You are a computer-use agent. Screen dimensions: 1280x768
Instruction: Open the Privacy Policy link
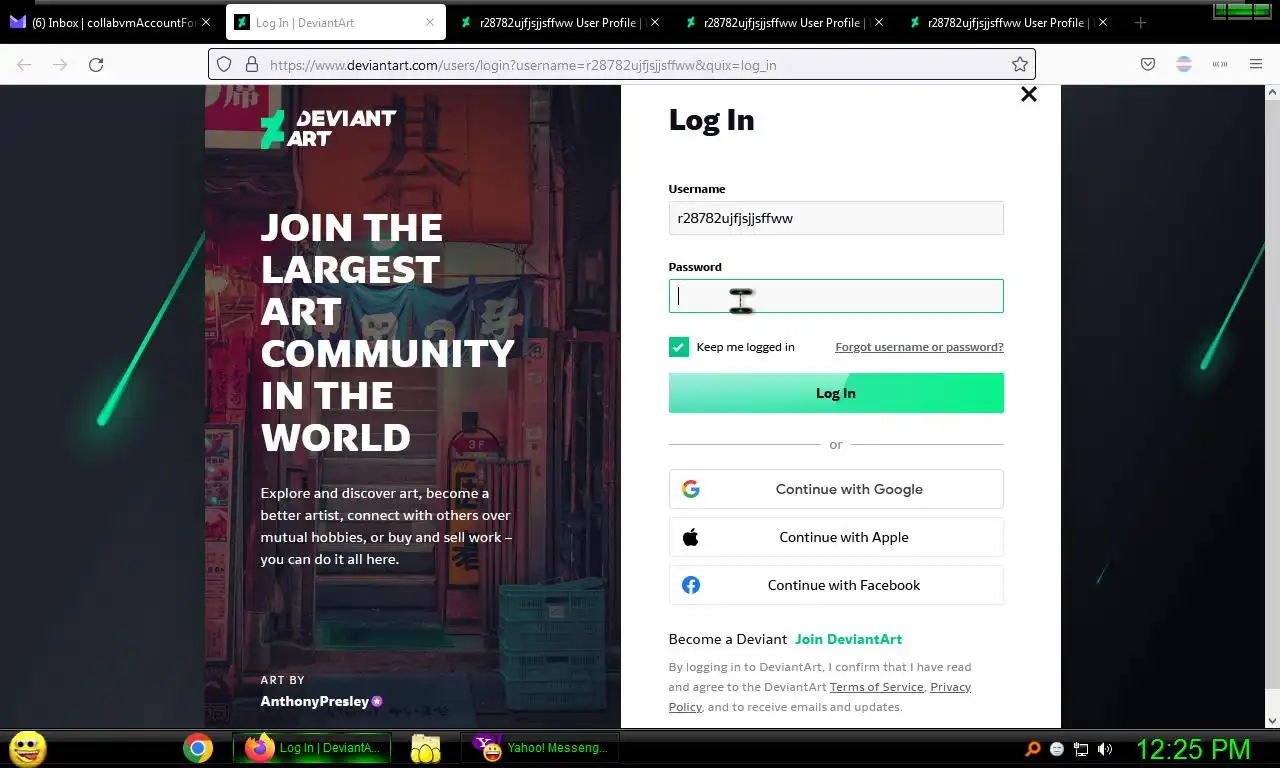(950, 687)
